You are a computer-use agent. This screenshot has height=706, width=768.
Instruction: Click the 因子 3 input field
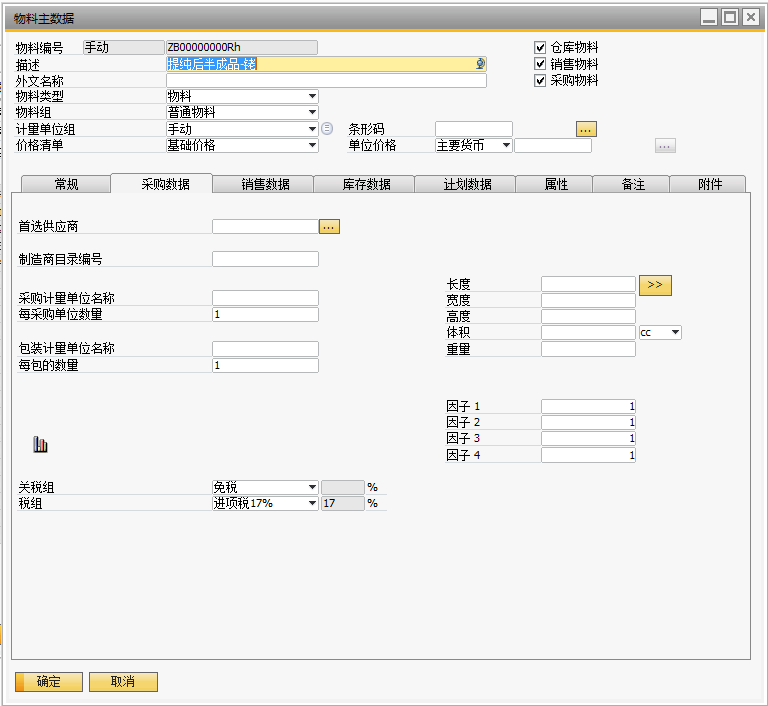pos(588,438)
